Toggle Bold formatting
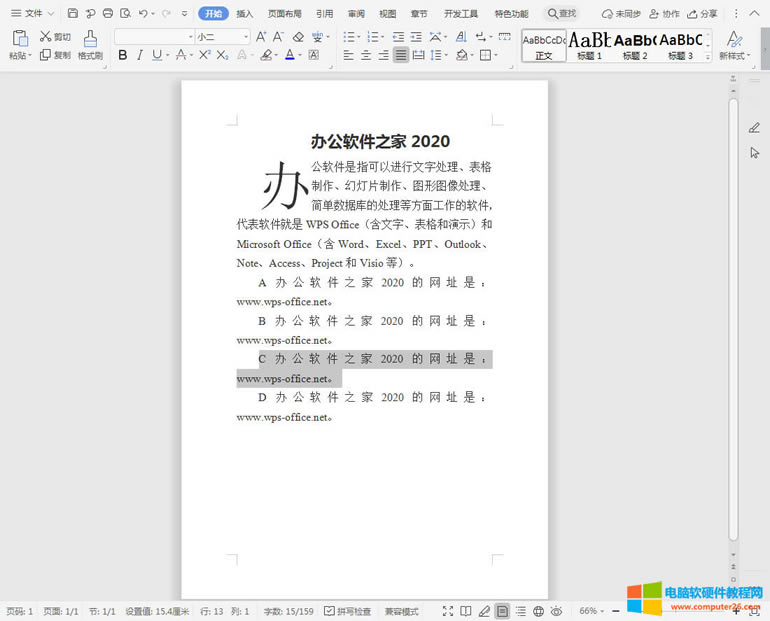 pyautogui.click(x=122, y=55)
